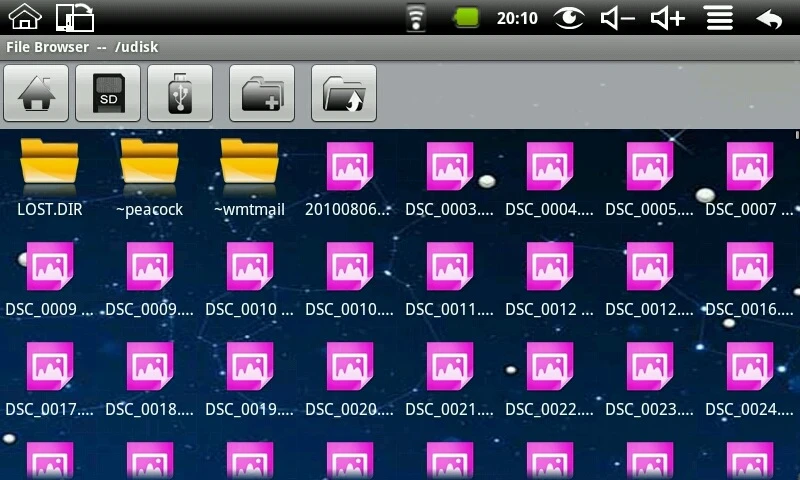Click the File Browser /udisk path title

point(82,47)
